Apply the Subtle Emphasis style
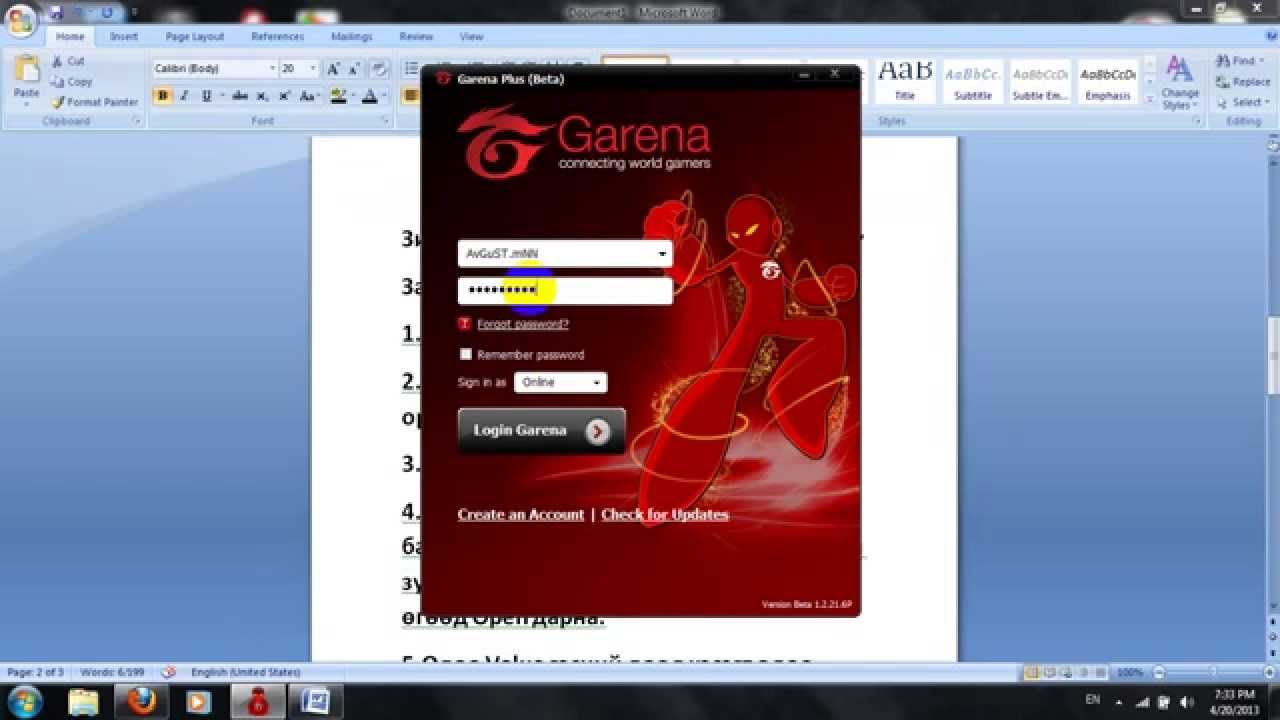This screenshot has height=720, width=1280. 1041,80
